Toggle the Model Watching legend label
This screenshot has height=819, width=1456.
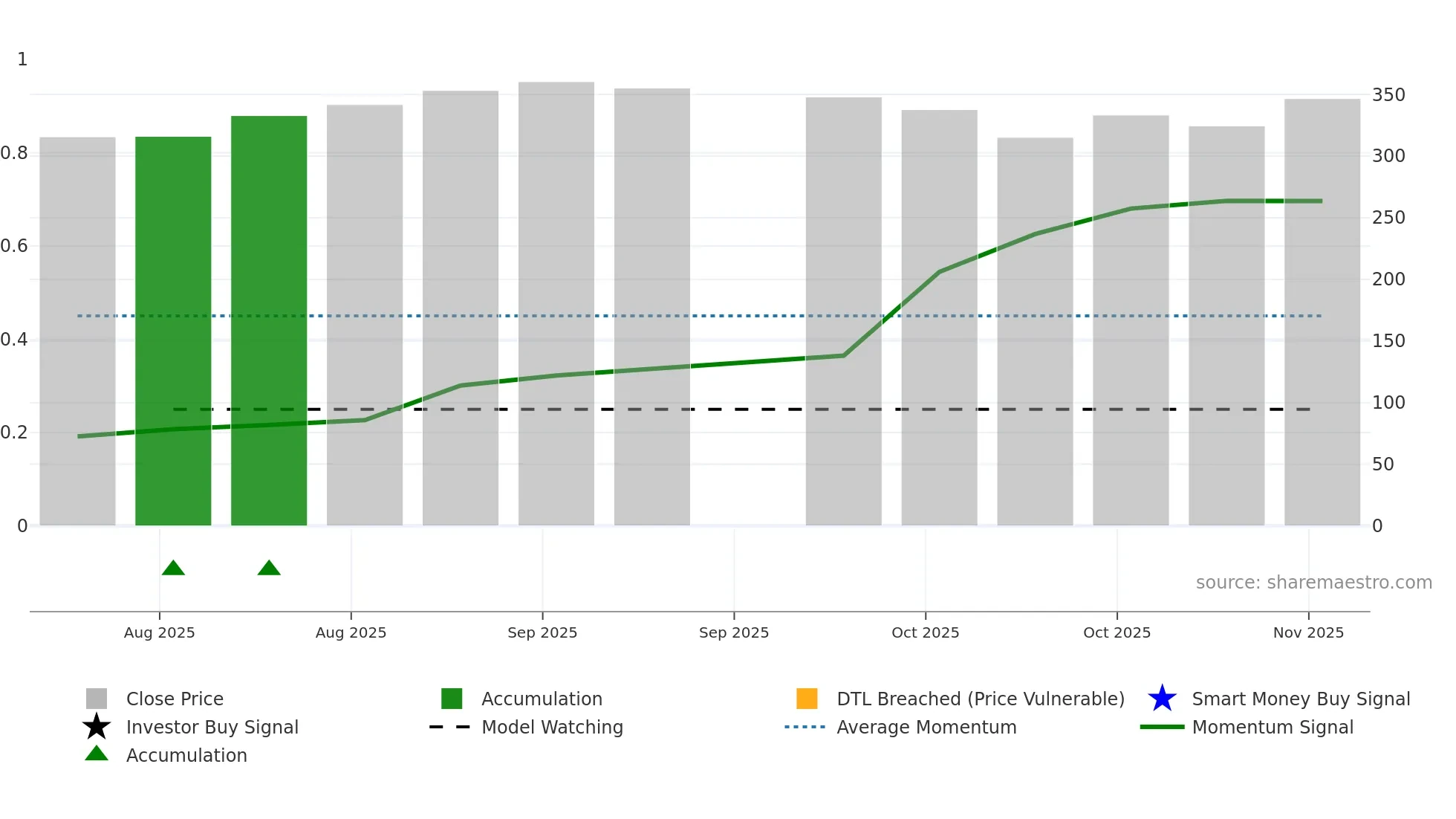(x=552, y=727)
